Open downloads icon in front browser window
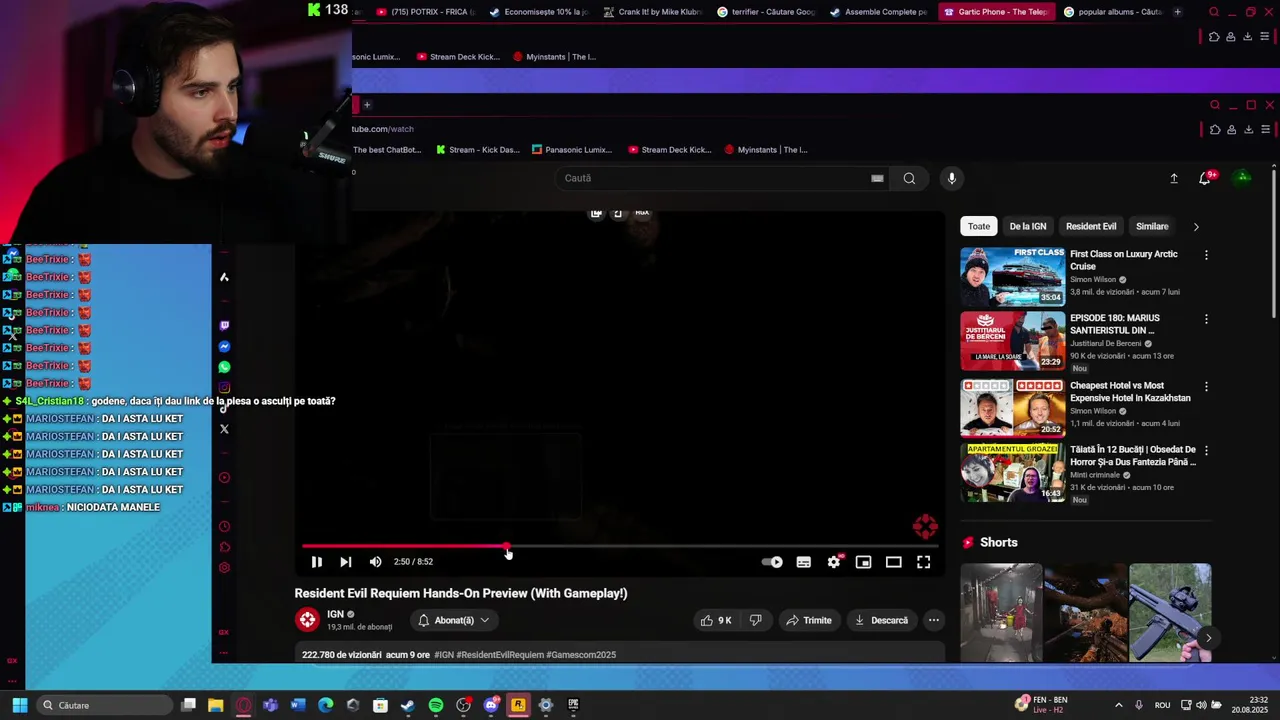 point(1247,129)
